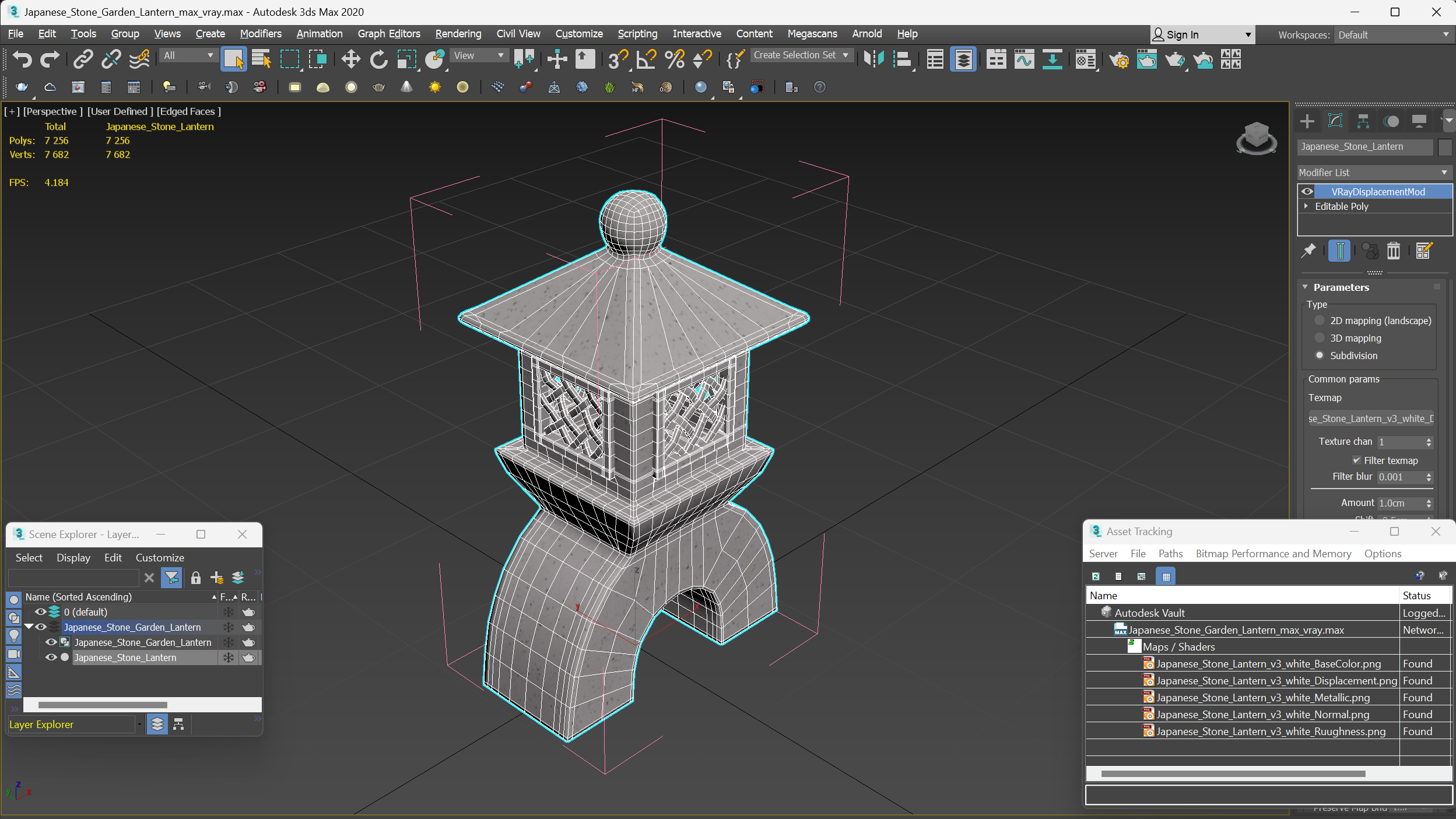Open the Modifier List dropdown
Screen dimensions: 1456x819
(x=1374, y=173)
